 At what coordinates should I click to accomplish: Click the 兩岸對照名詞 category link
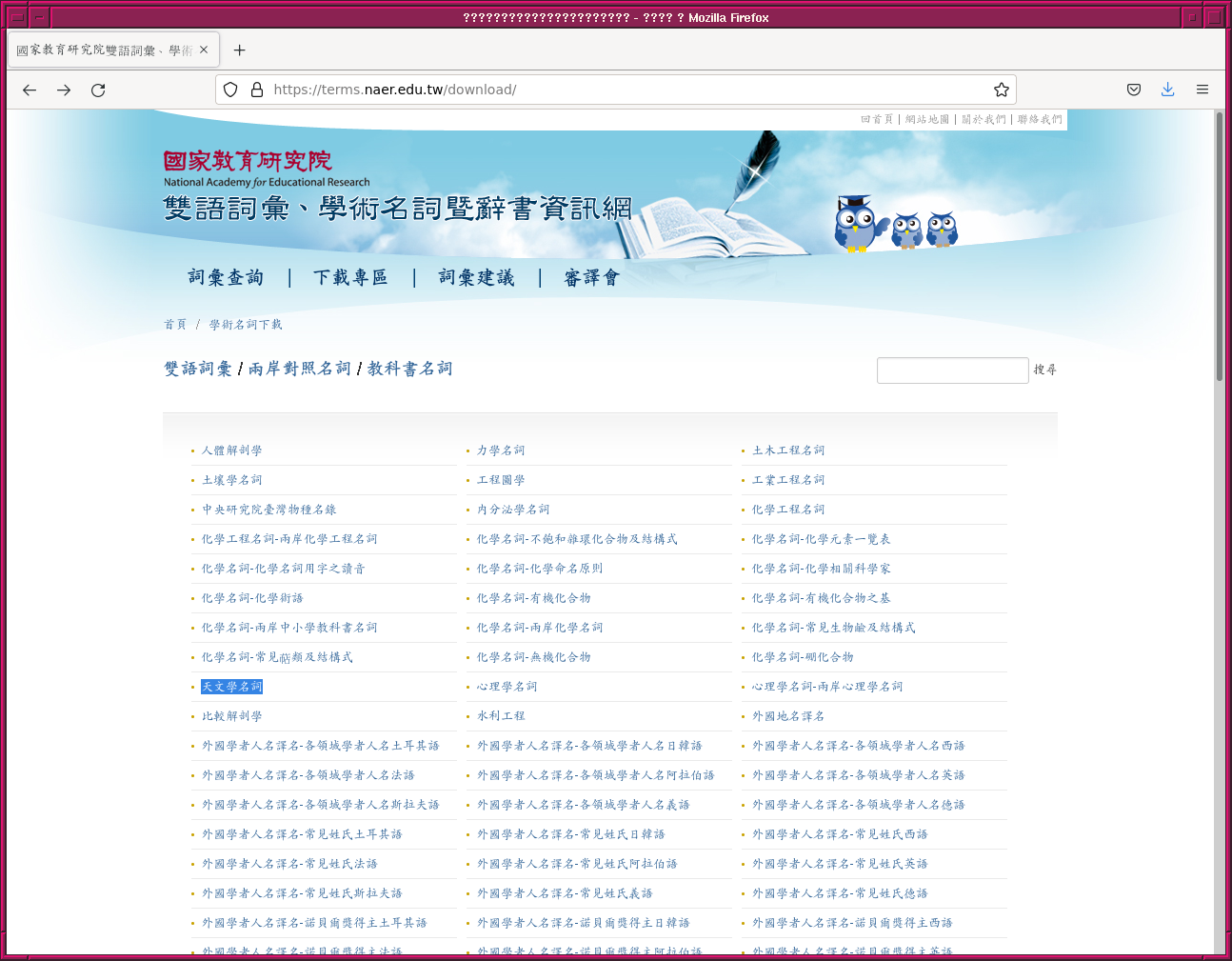pyautogui.click(x=299, y=369)
